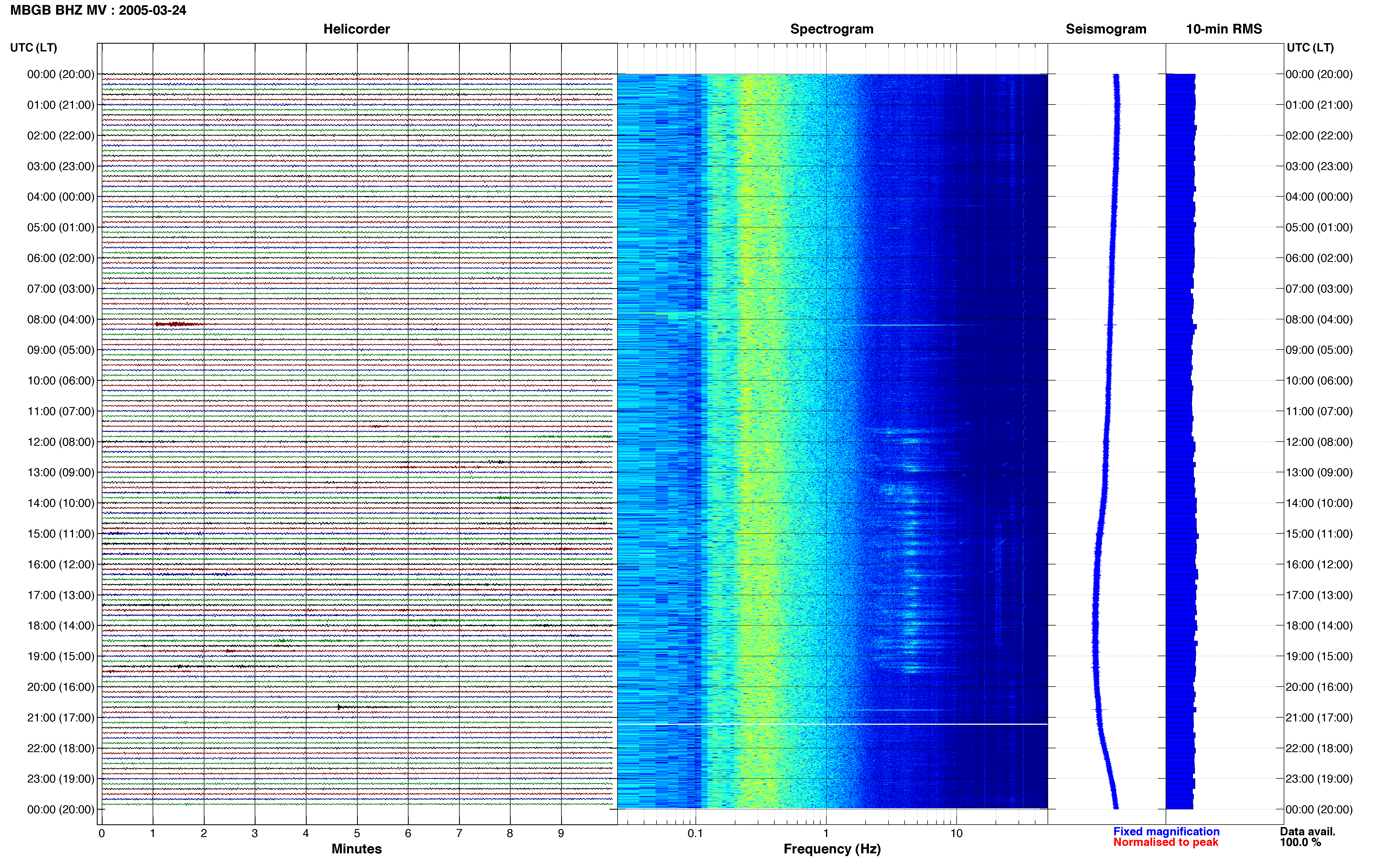Click the 02:00 (22:00) label beside the RMS panel

(1319, 135)
